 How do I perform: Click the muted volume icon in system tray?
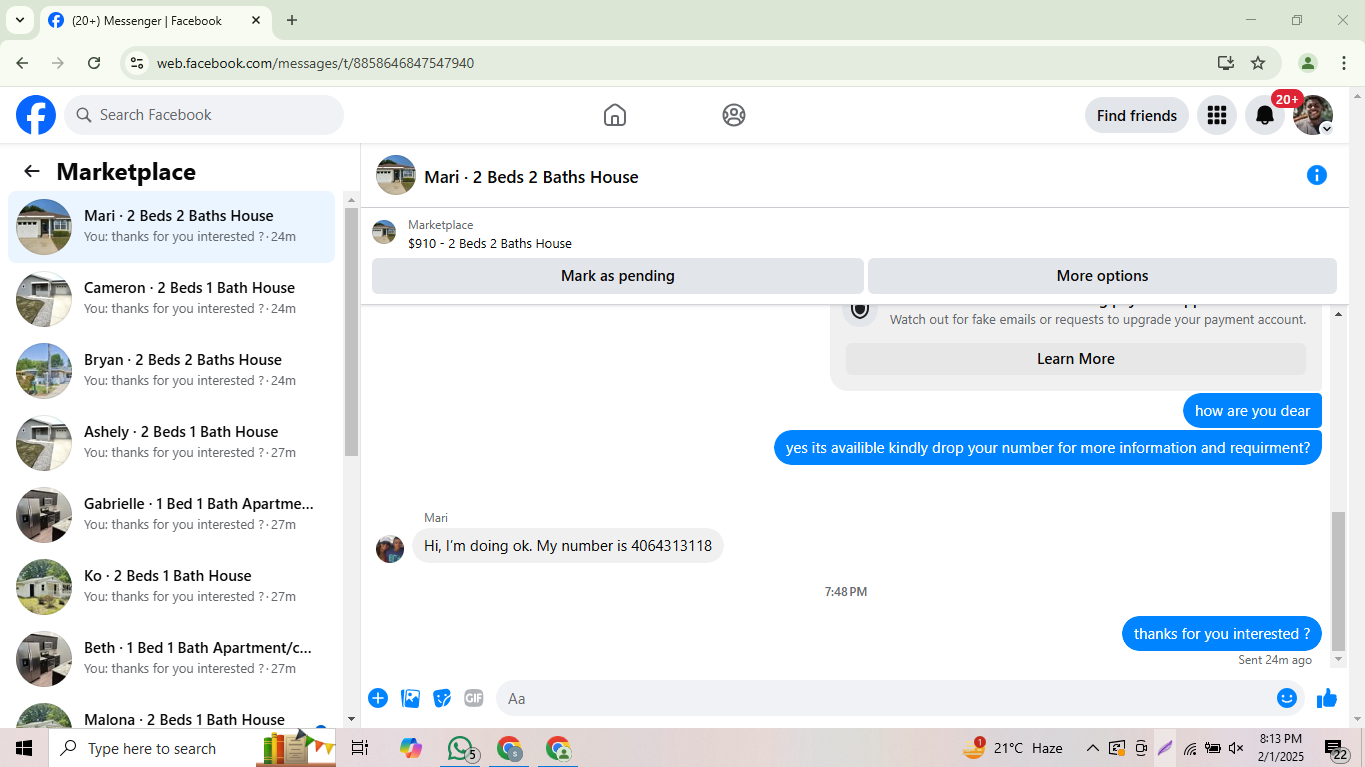pyautogui.click(x=1236, y=748)
